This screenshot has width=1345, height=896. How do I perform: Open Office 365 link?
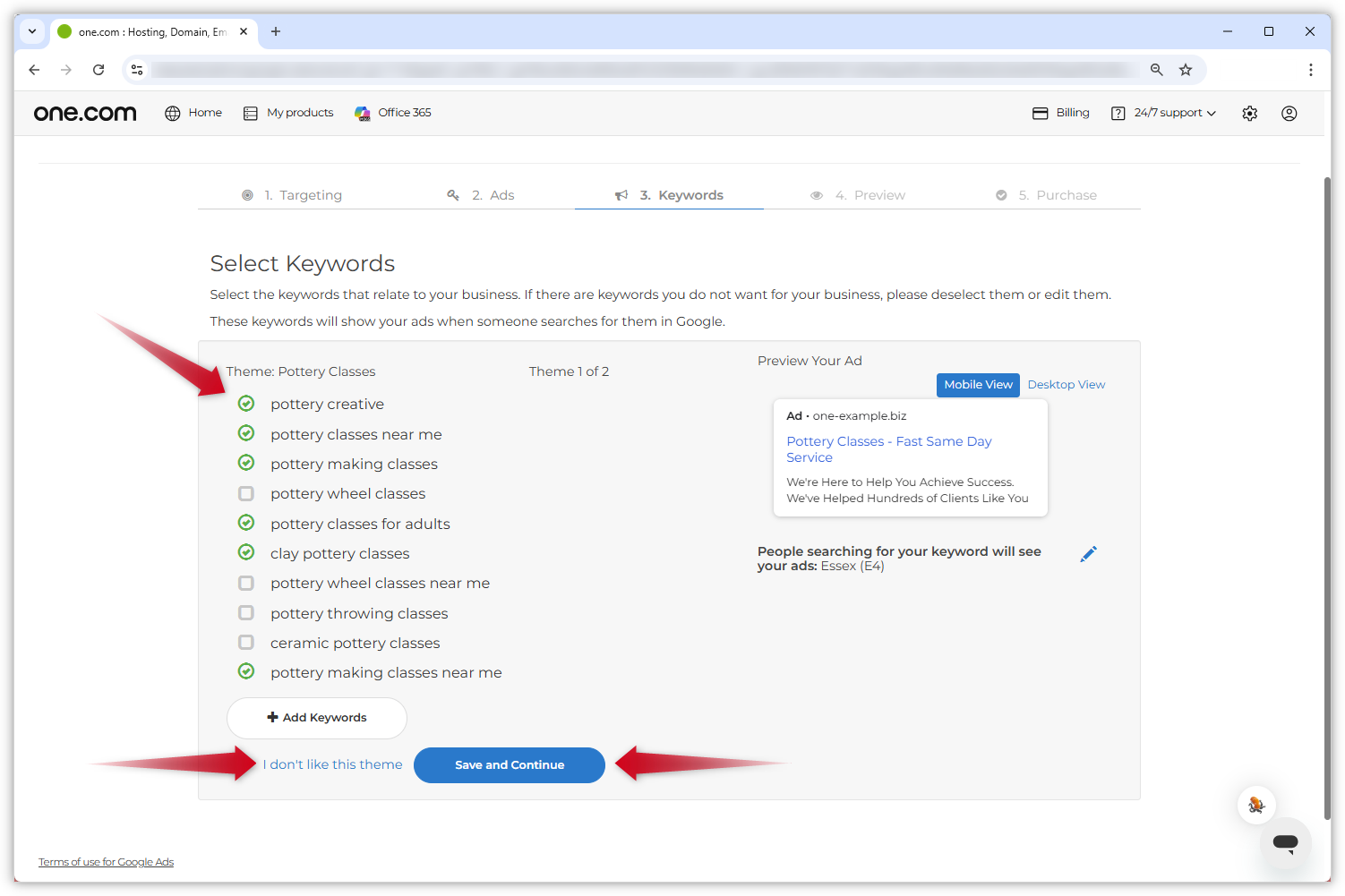click(x=393, y=113)
